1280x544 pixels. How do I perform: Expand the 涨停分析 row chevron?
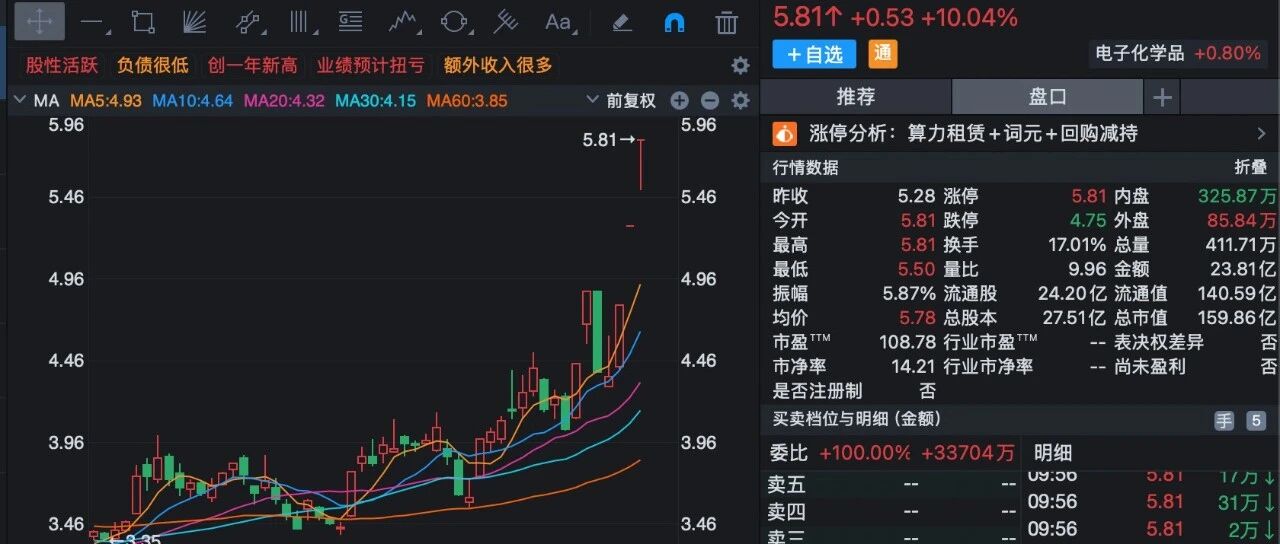[x=1260, y=133]
